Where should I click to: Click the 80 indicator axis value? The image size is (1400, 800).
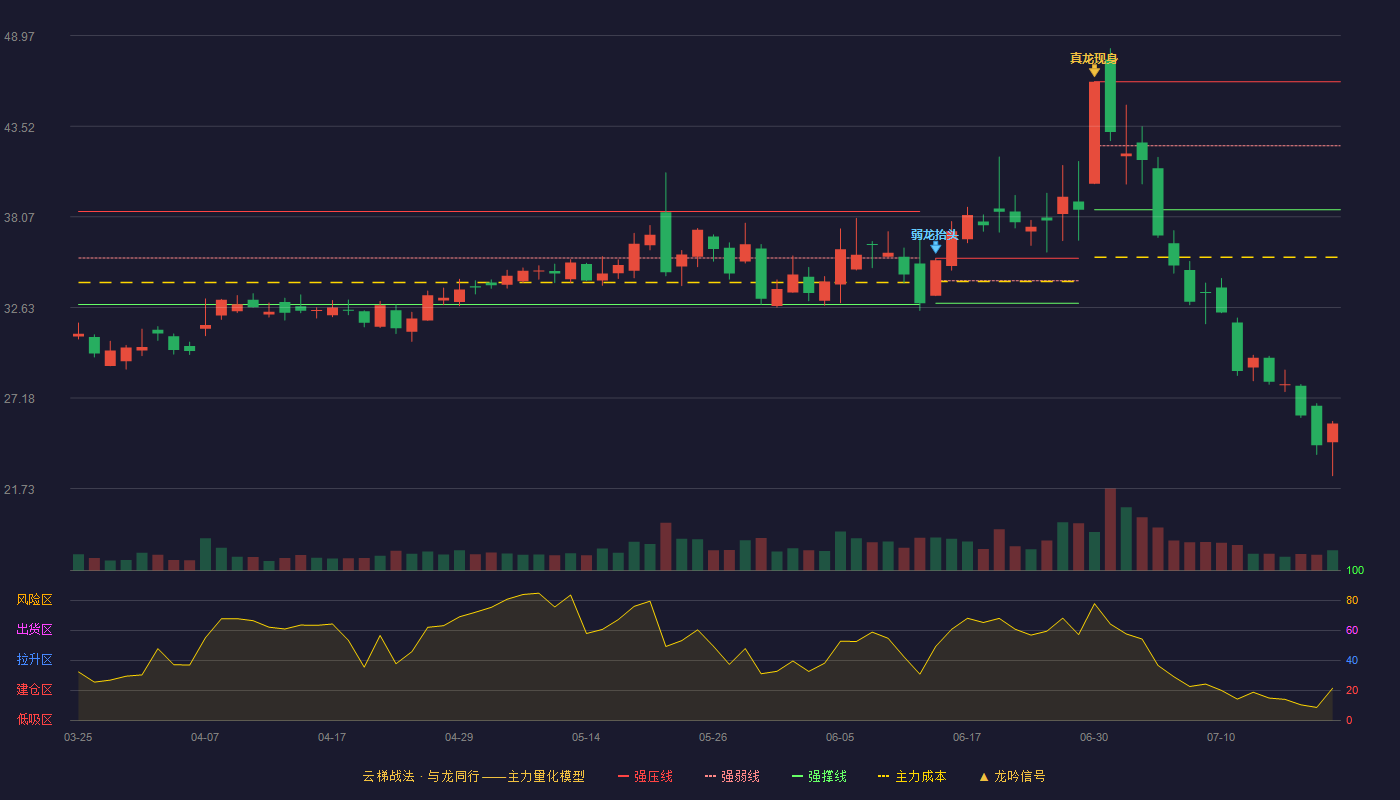click(1352, 600)
